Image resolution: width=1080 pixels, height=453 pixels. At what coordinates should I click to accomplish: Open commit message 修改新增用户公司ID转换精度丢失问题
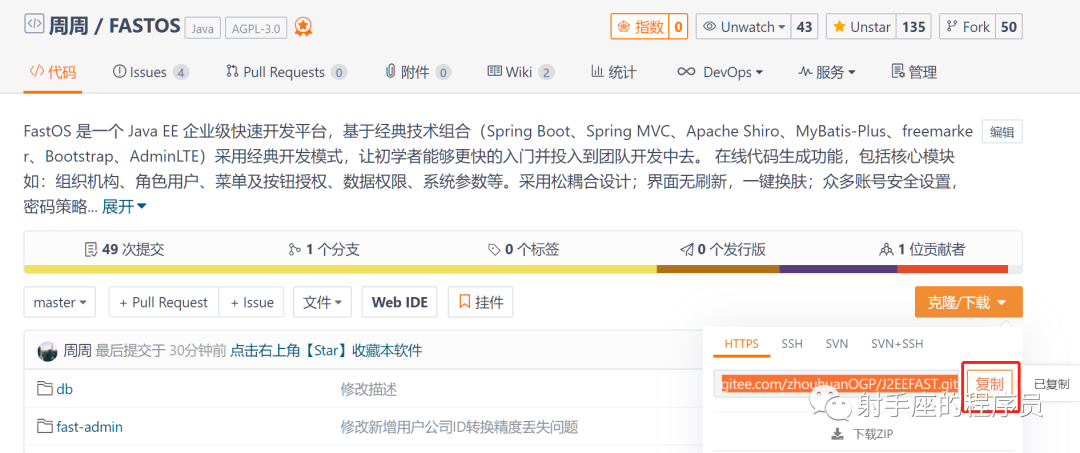click(x=459, y=427)
